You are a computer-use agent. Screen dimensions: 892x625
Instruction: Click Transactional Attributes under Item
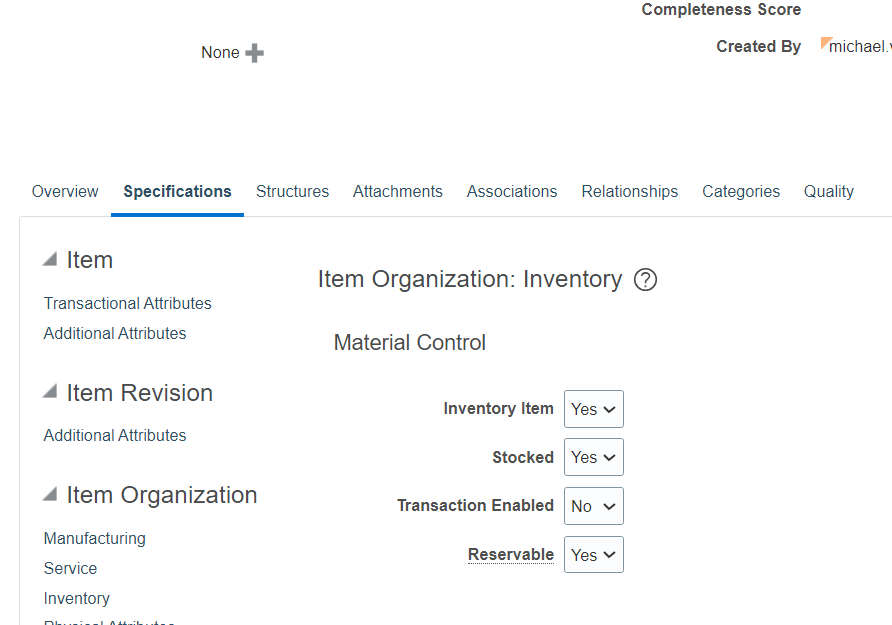click(127, 303)
